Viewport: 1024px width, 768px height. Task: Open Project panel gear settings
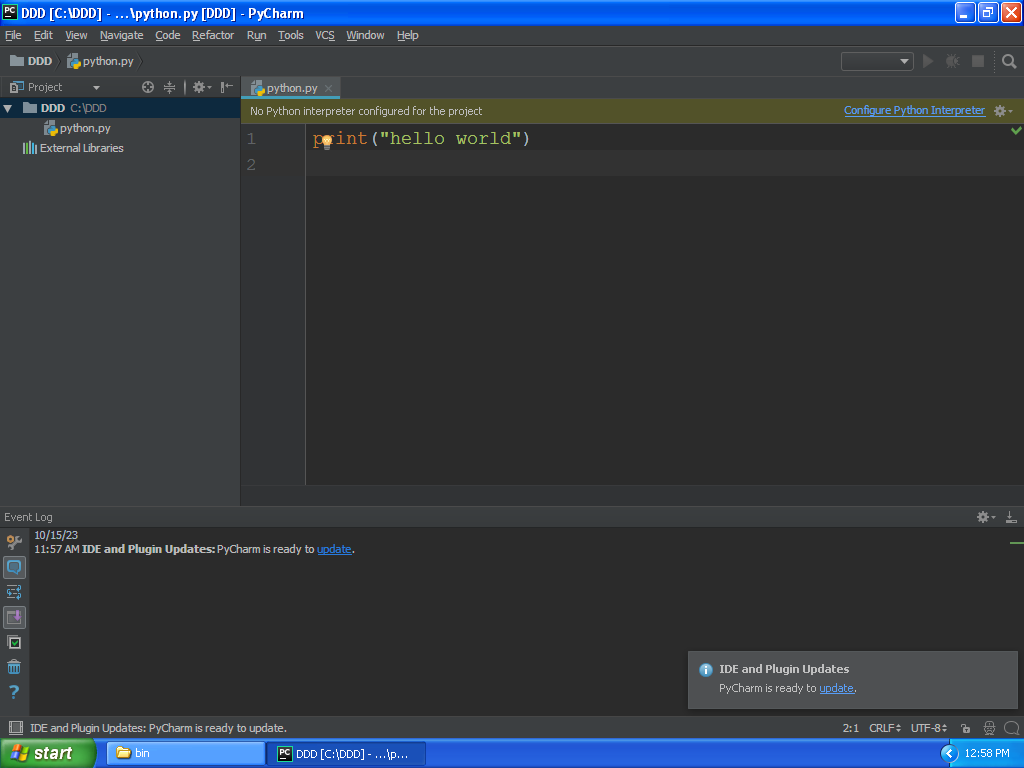coord(201,87)
